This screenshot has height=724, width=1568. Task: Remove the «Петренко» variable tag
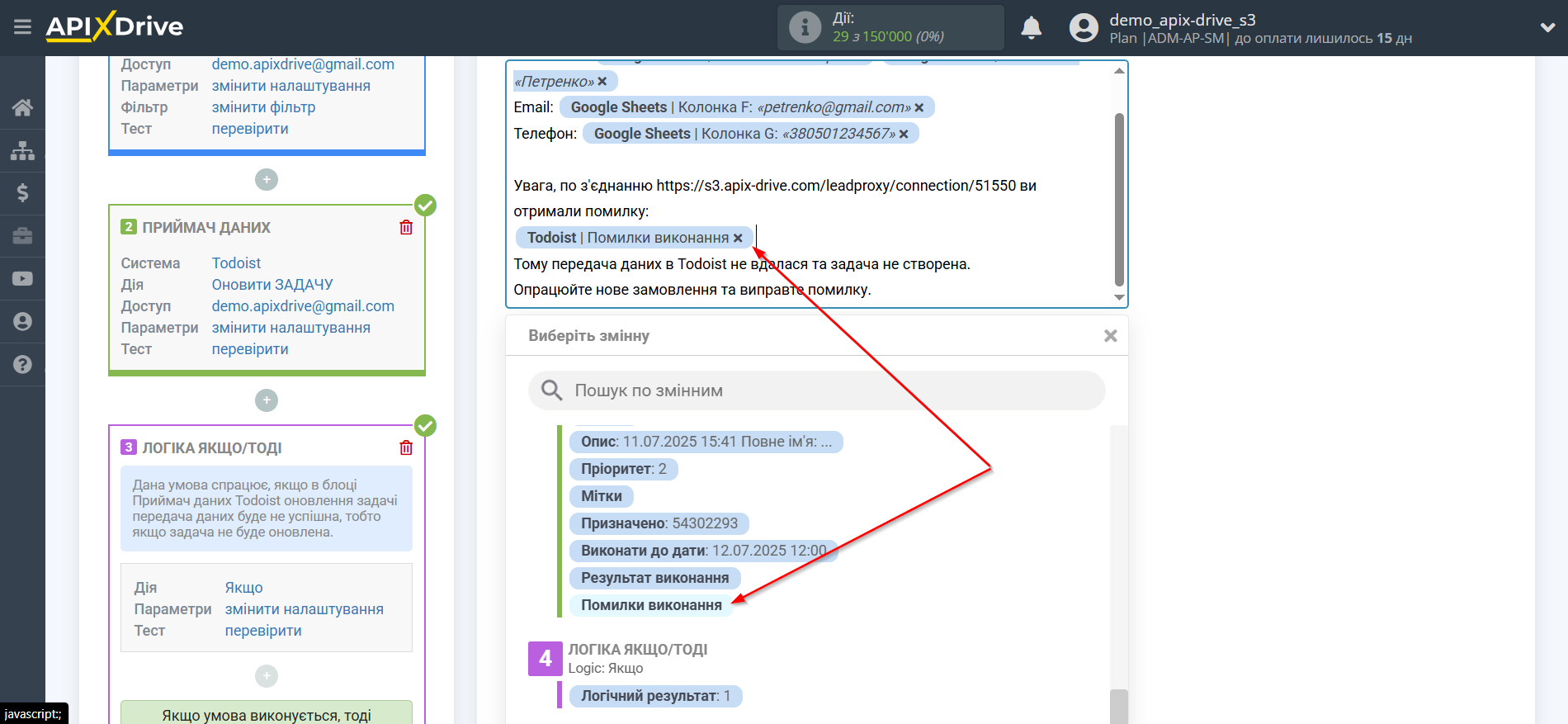click(602, 81)
